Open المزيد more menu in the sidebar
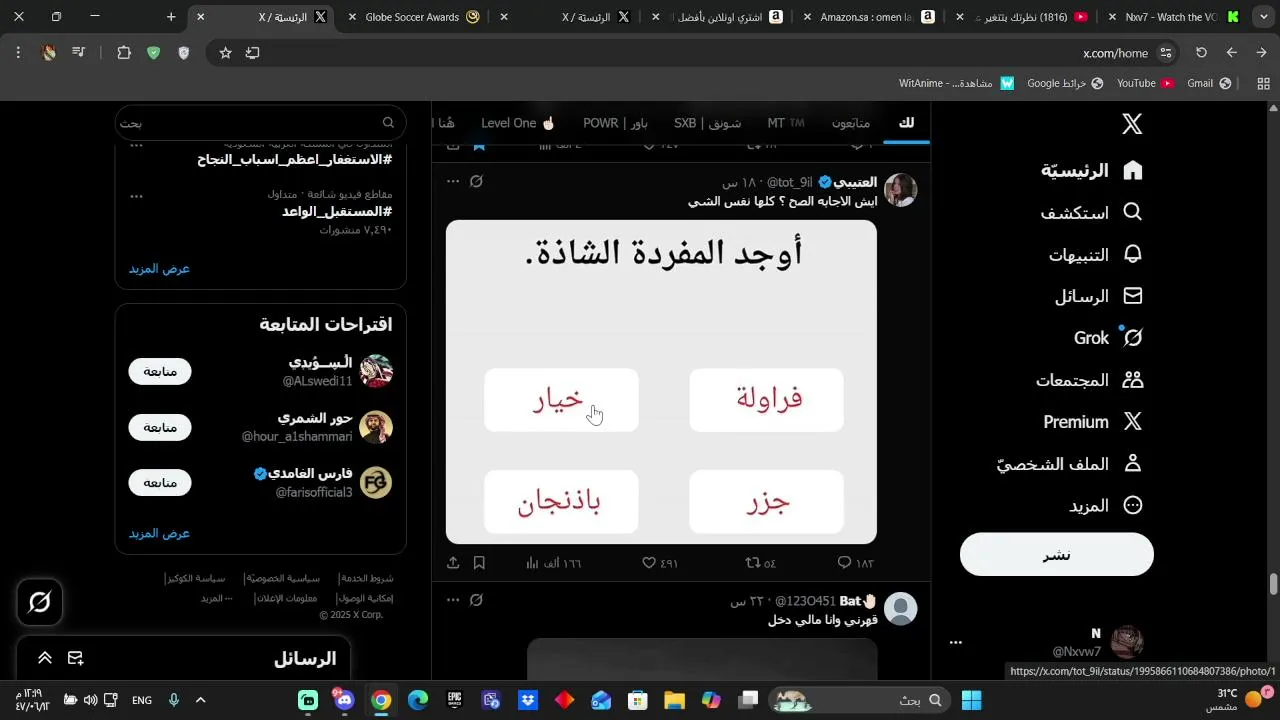This screenshot has width=1280, height=720. [x=1106, y=506]
